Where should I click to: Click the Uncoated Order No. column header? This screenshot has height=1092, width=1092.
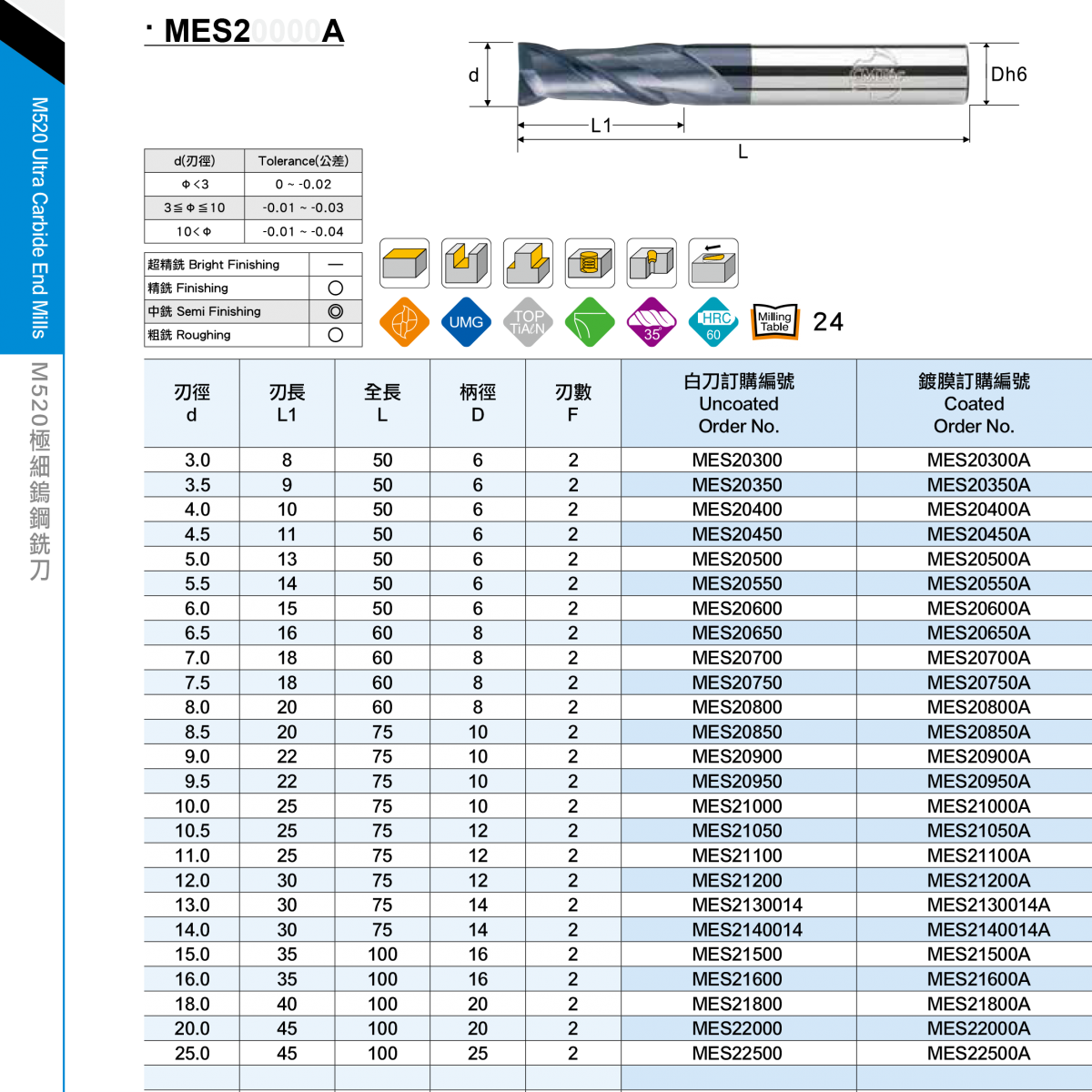click(739, 403)
